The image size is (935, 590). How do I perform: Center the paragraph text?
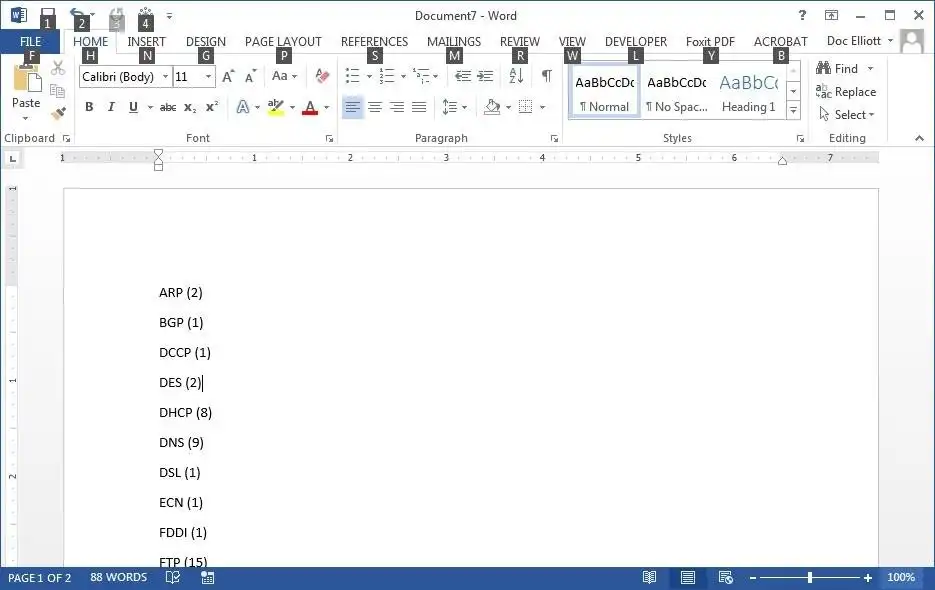pyautogui.click(x=375, y=107)
